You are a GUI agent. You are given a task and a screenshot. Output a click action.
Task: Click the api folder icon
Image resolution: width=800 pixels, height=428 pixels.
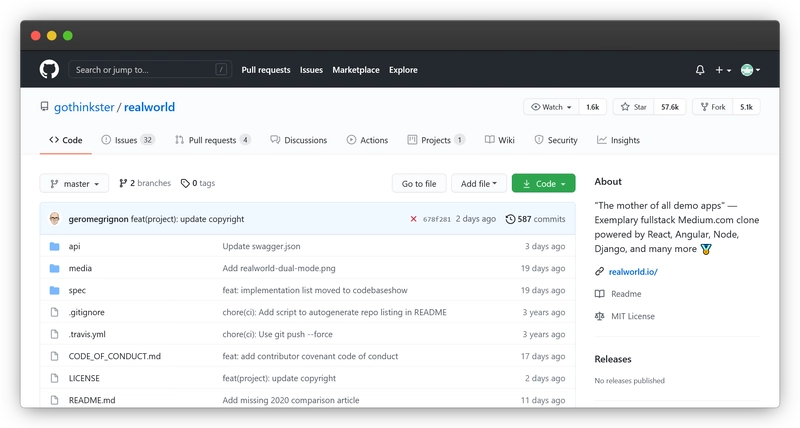click(x=55, y=246)
